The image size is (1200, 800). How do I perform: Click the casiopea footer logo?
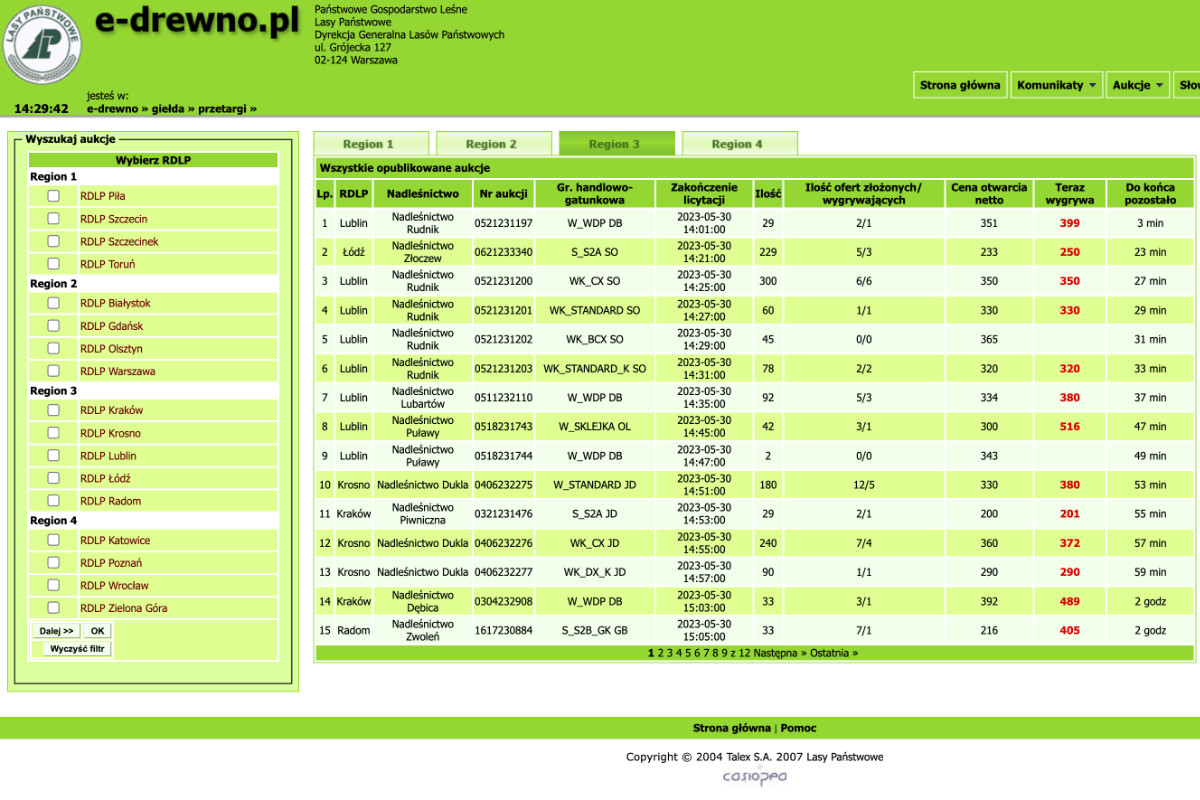(755, 777)
